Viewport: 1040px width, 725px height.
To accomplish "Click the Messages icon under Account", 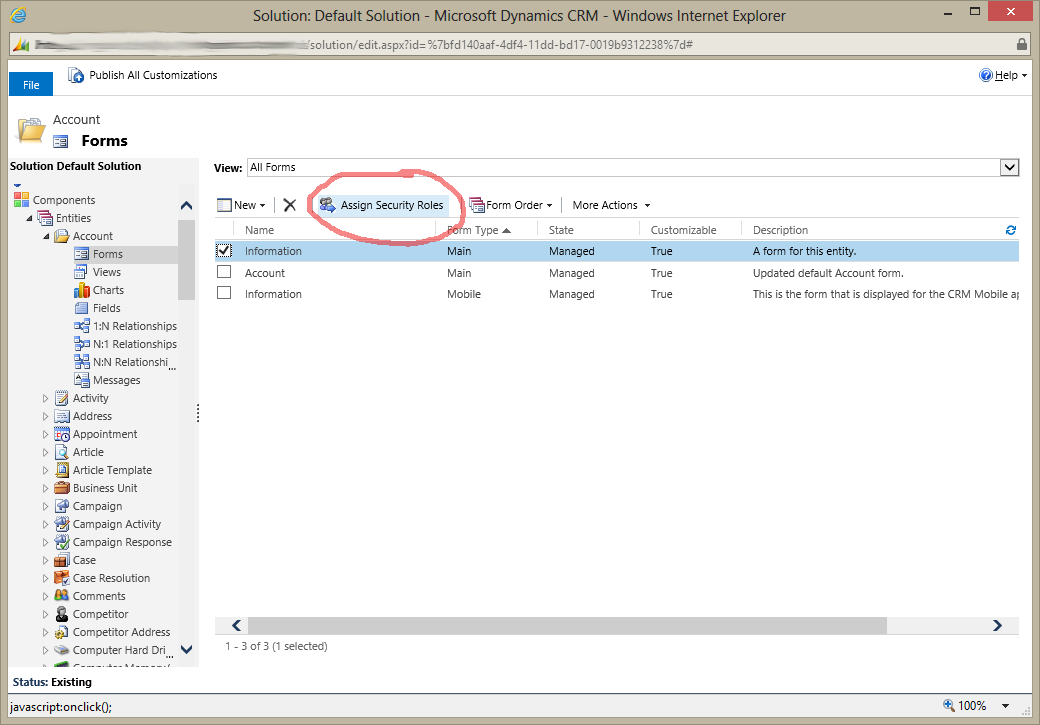I will (82, 379).
